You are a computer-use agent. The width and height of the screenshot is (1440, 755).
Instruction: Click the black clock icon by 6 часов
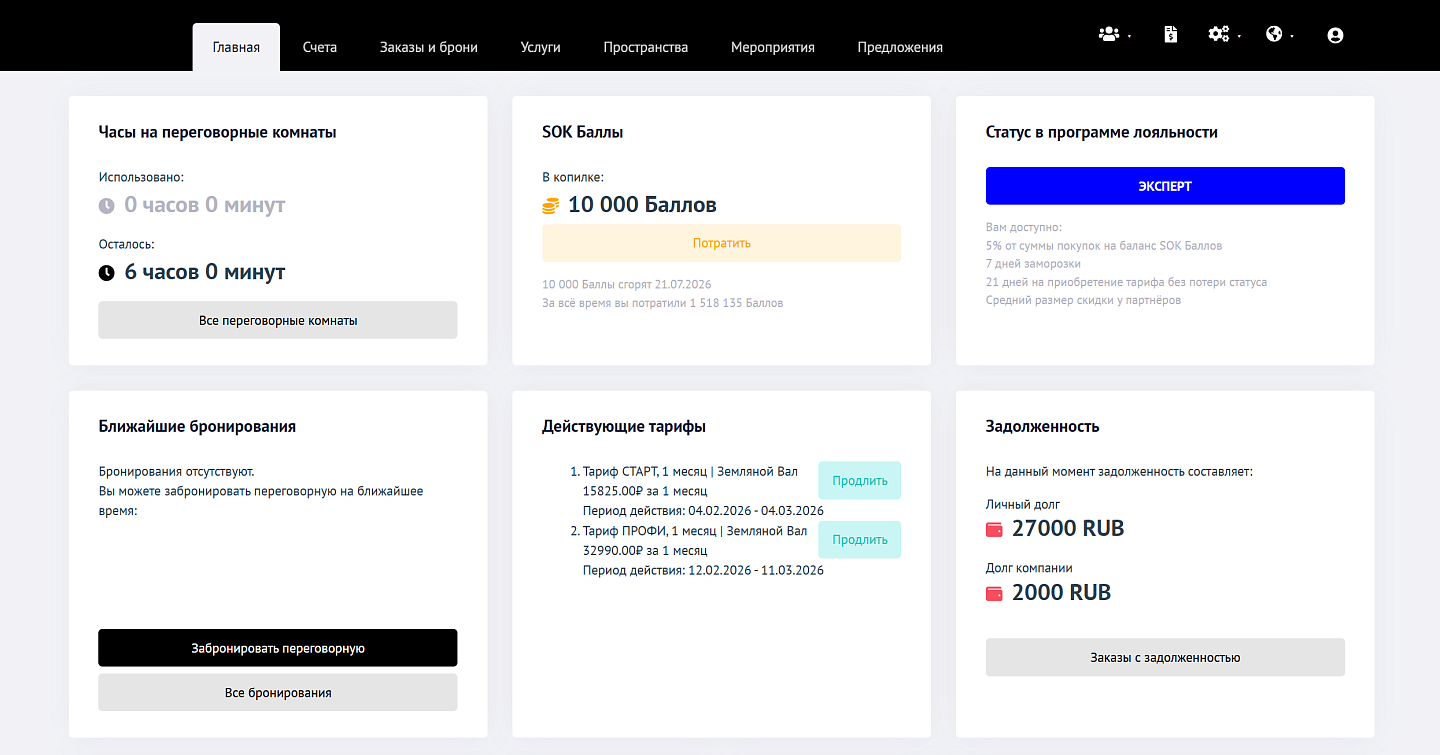click(x=107, y=272)
